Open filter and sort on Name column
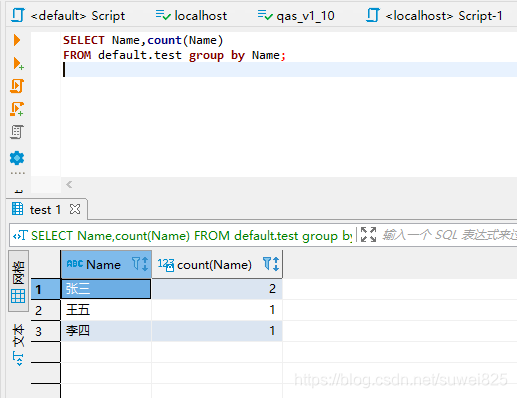 140,264
